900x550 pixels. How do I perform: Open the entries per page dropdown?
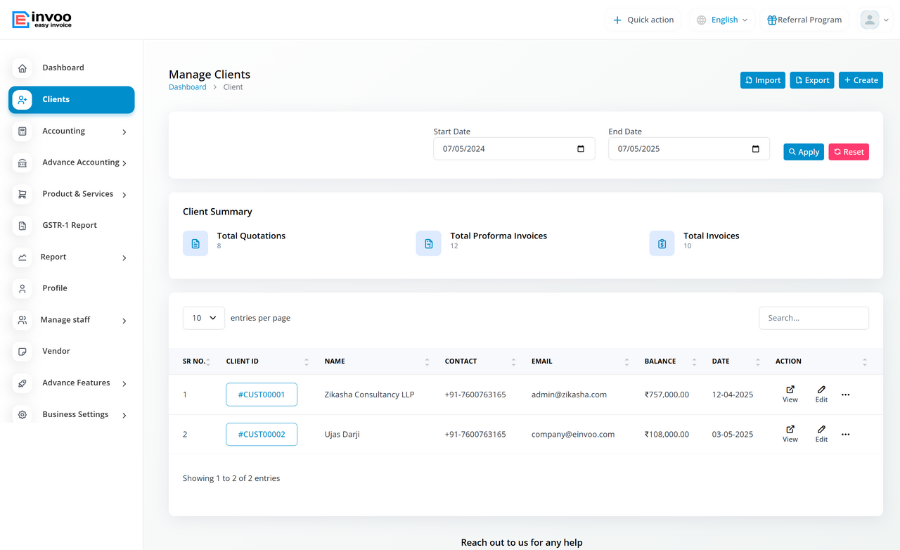tap(203, 317)
